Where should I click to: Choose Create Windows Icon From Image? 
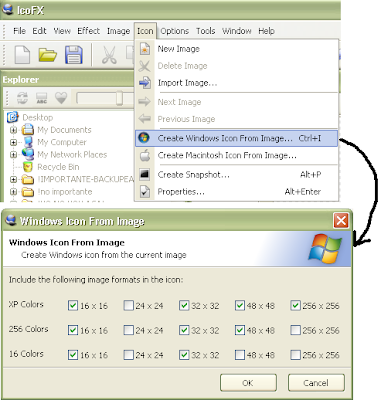(x=237, y=138)
